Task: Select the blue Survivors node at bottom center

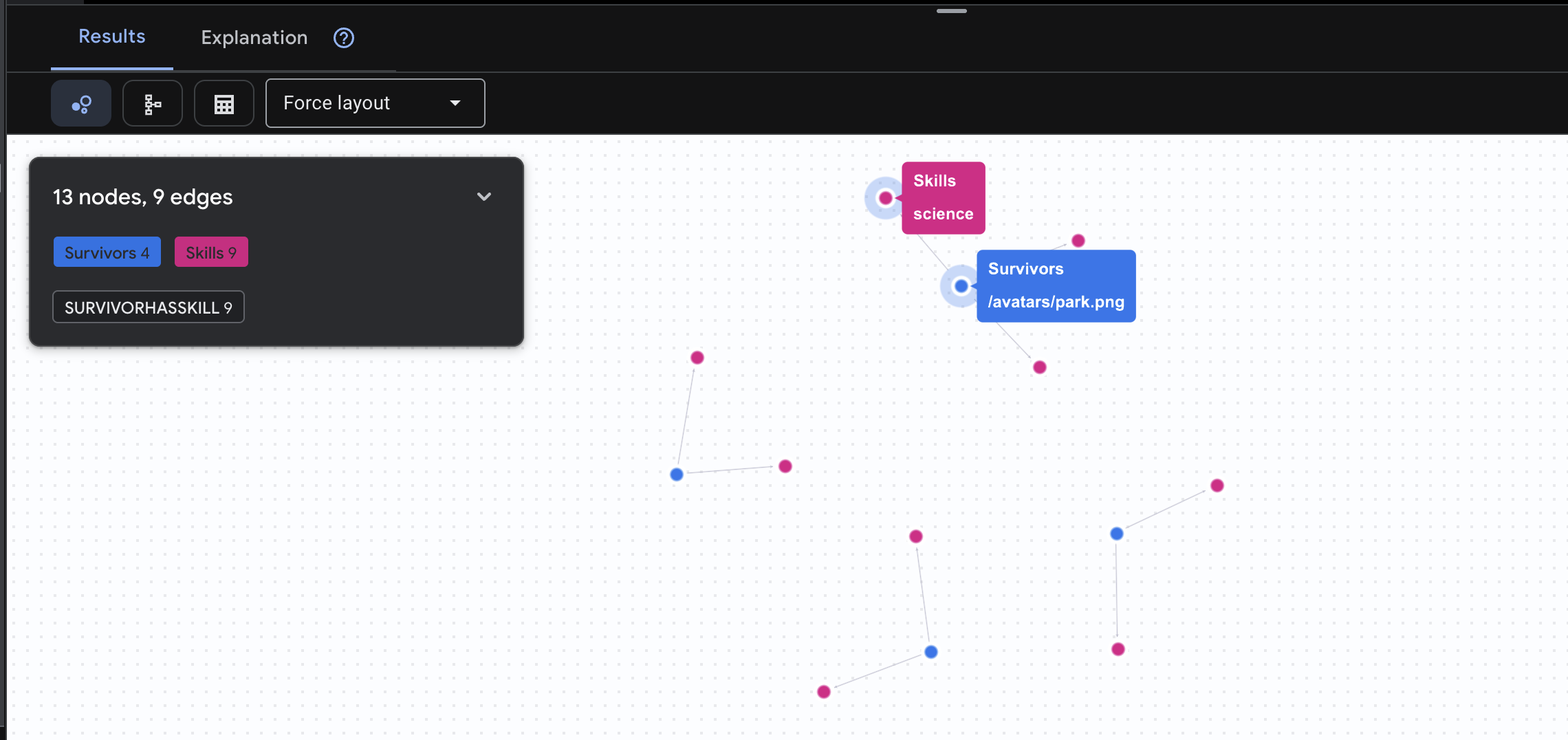Action: (x=931, y=652)
